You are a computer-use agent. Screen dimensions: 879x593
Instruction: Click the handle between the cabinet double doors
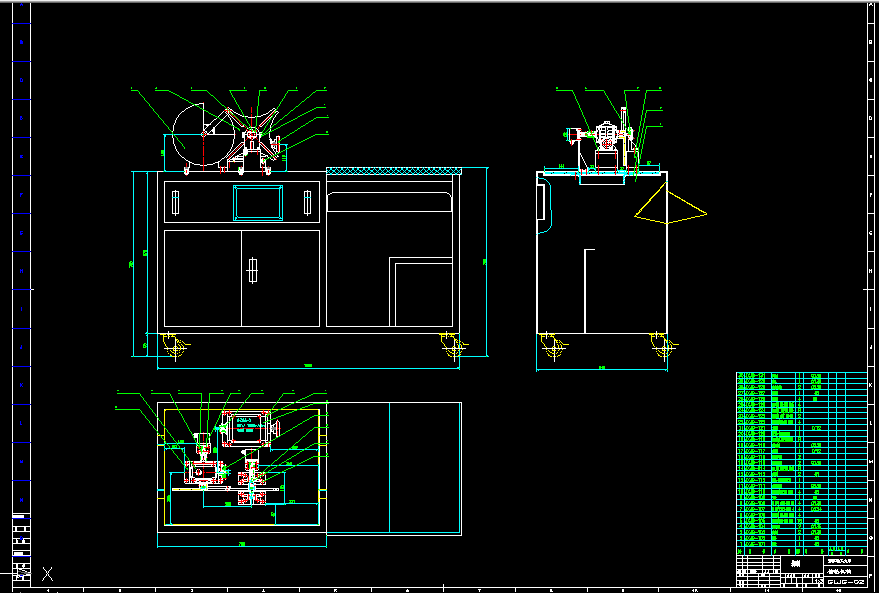click(x=253, y=271)
